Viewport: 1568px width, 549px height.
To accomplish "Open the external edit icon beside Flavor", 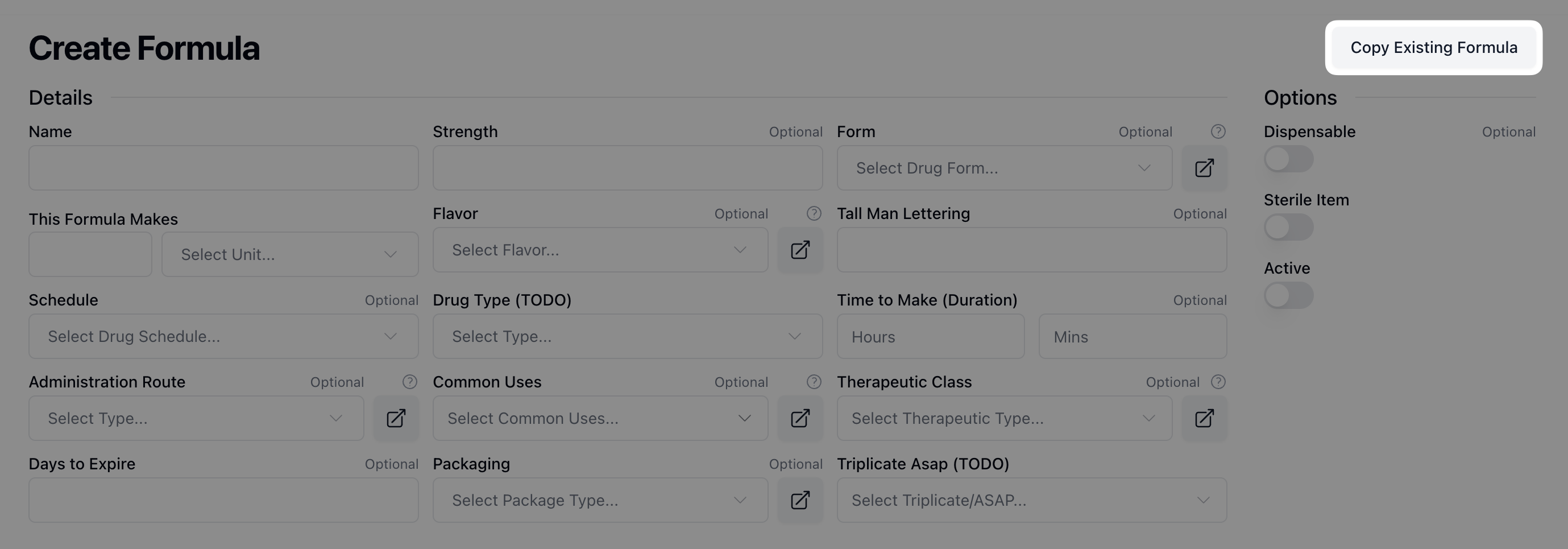I will pyautogui.click(x=800, y=250).
